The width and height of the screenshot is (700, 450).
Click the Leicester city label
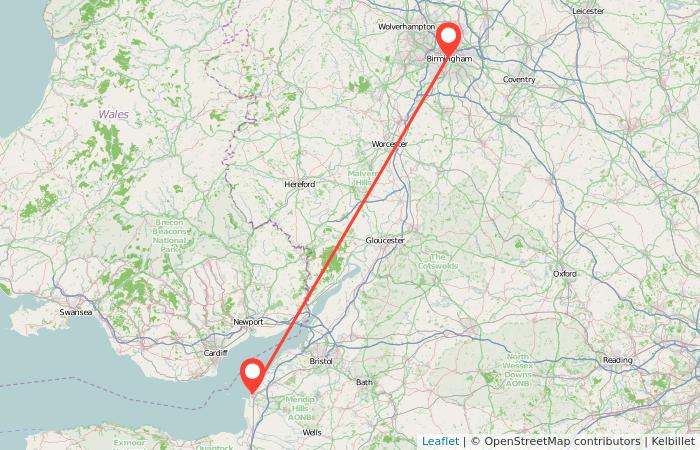[x=588, y=11]
